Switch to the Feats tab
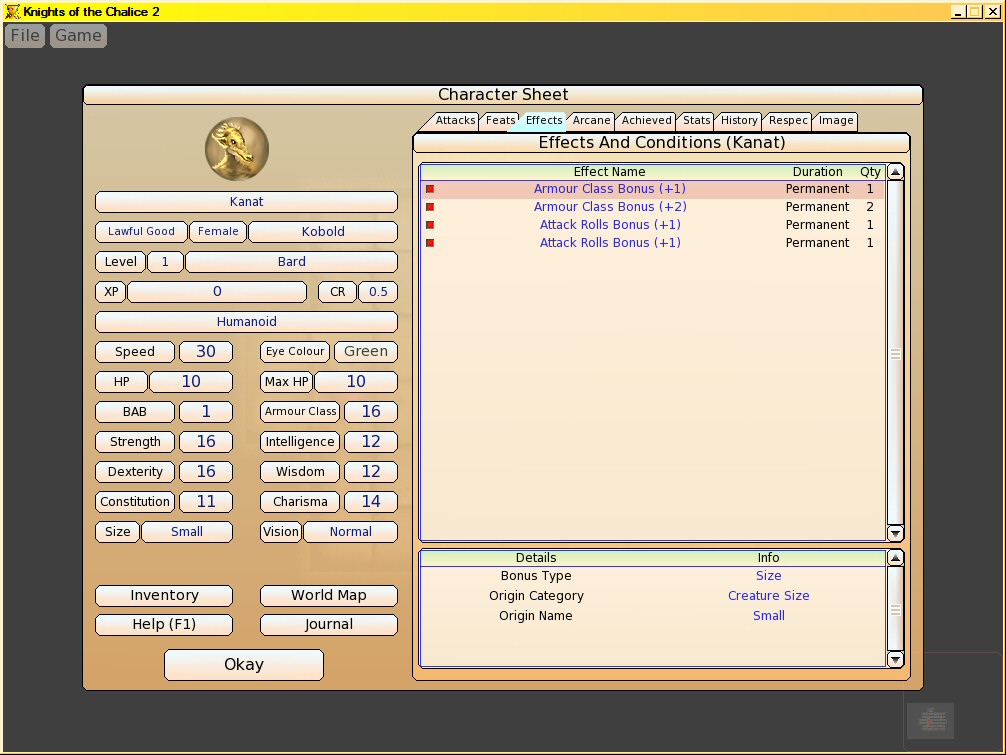The height and width of the screenshot is (755, 1006). pos(500,121)
